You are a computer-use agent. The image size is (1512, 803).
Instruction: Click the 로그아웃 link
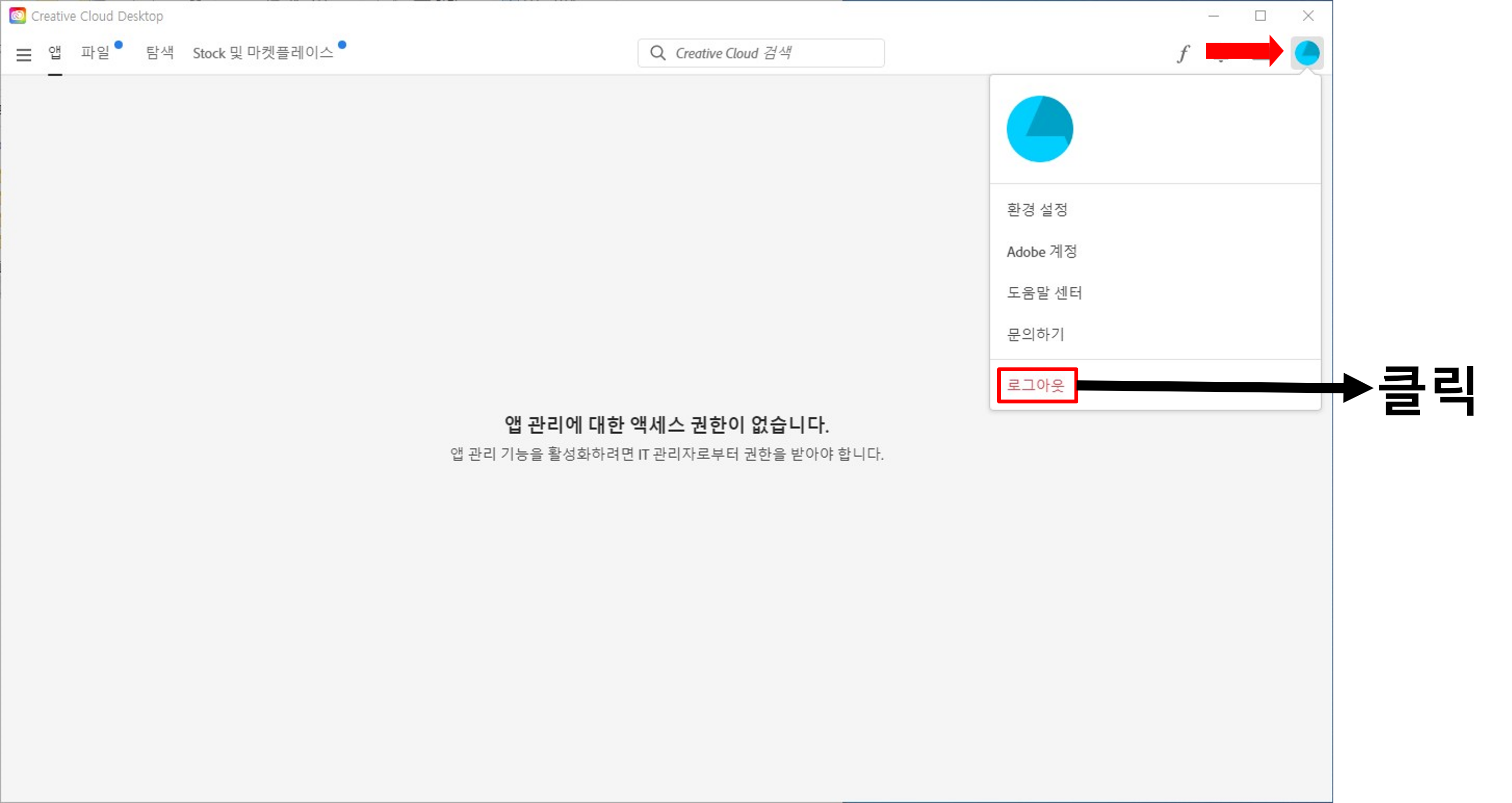point(1036,385)
